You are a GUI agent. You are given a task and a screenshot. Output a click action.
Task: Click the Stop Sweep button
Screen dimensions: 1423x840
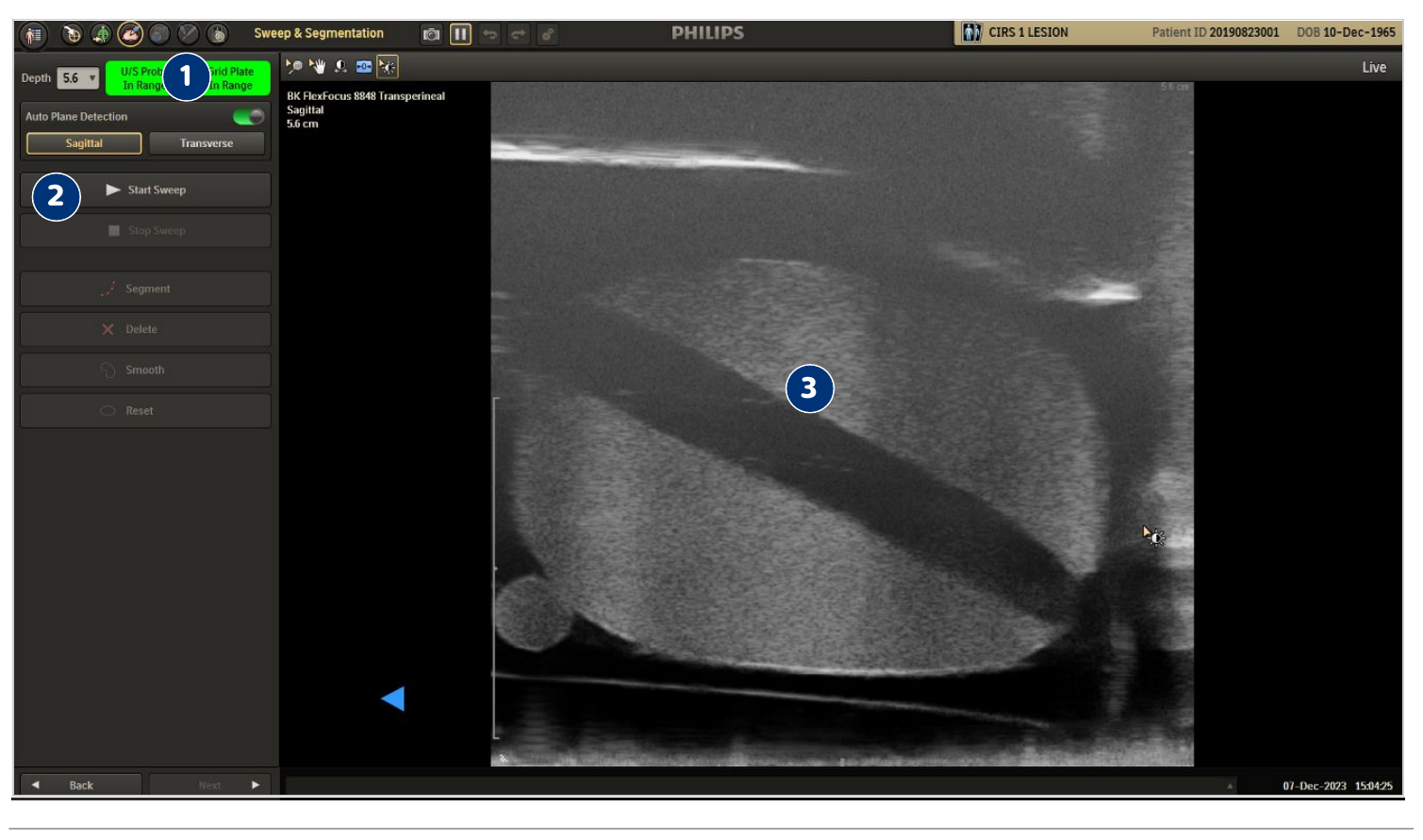145,230
